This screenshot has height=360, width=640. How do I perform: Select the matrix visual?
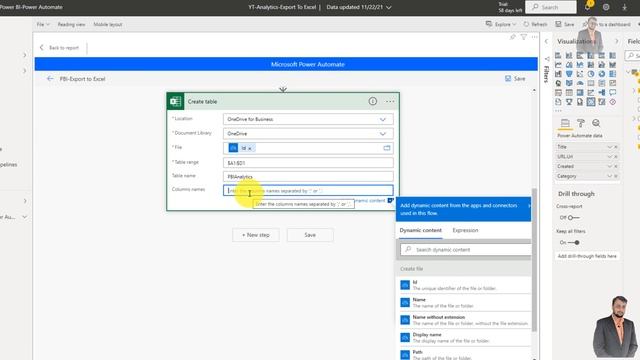(x=580, y=93)
